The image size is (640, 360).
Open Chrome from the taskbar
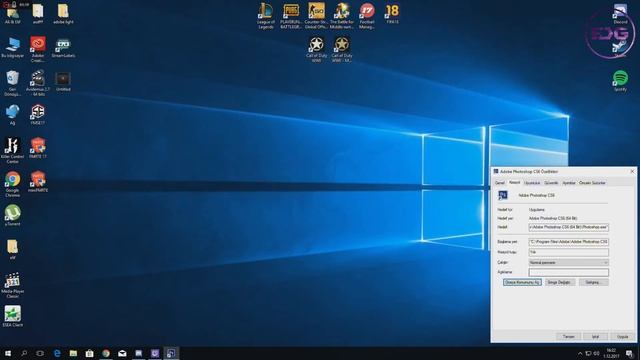(106, 353)
